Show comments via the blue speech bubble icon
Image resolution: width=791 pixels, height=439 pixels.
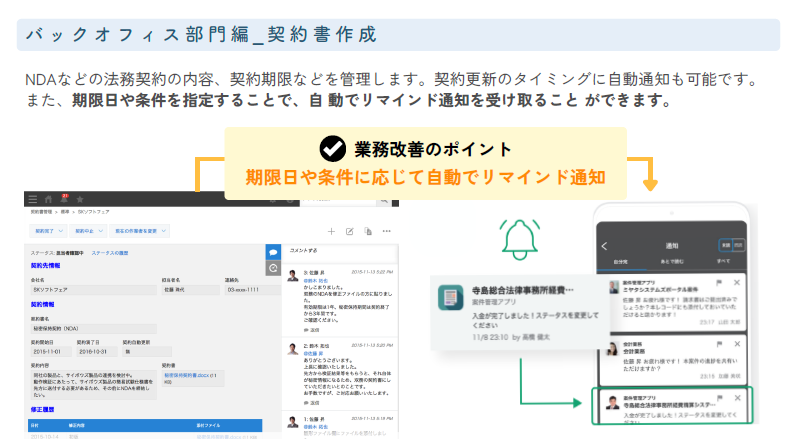tap(273, 252)
